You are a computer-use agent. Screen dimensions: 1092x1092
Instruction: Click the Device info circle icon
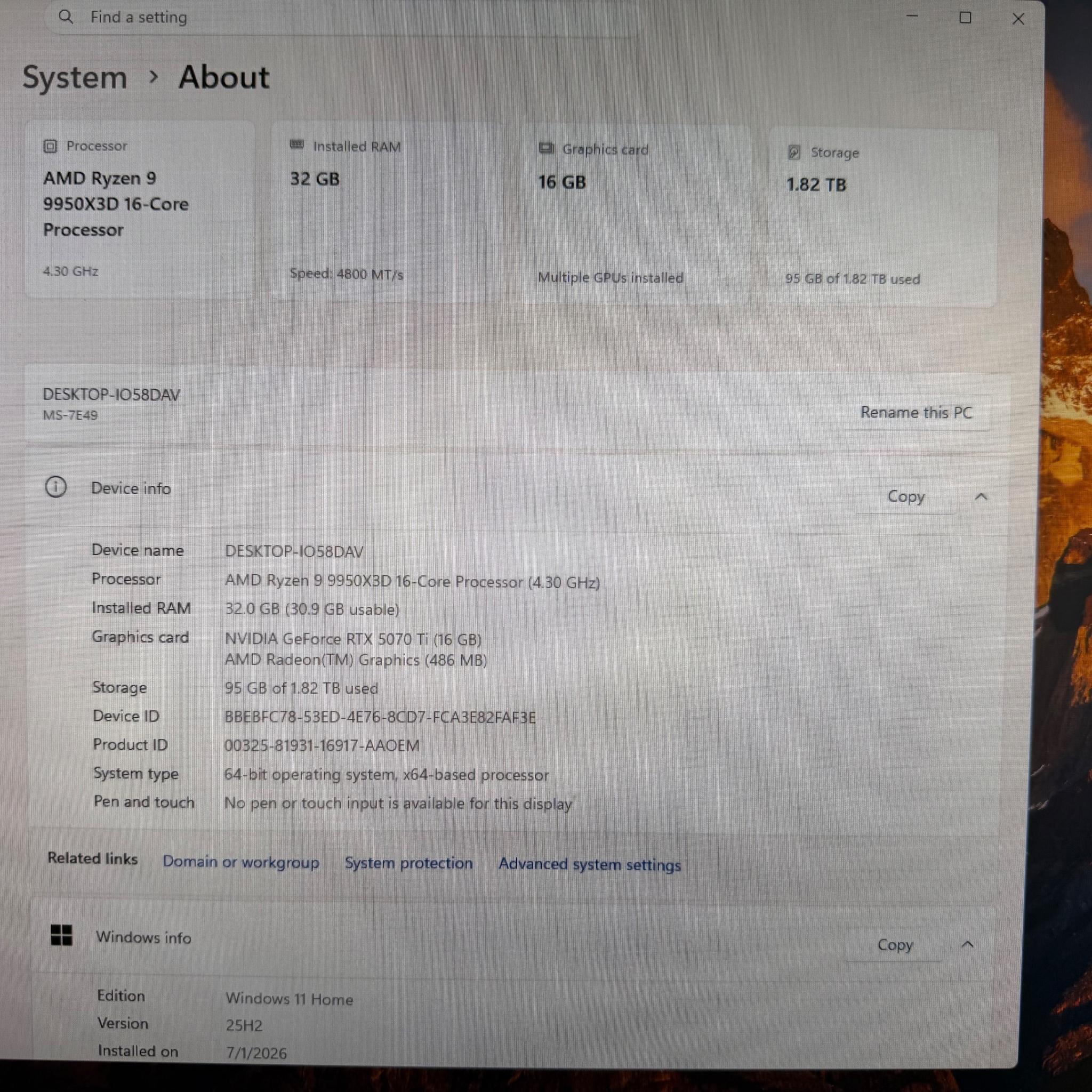pyautogui.click(x=55, y=487)
